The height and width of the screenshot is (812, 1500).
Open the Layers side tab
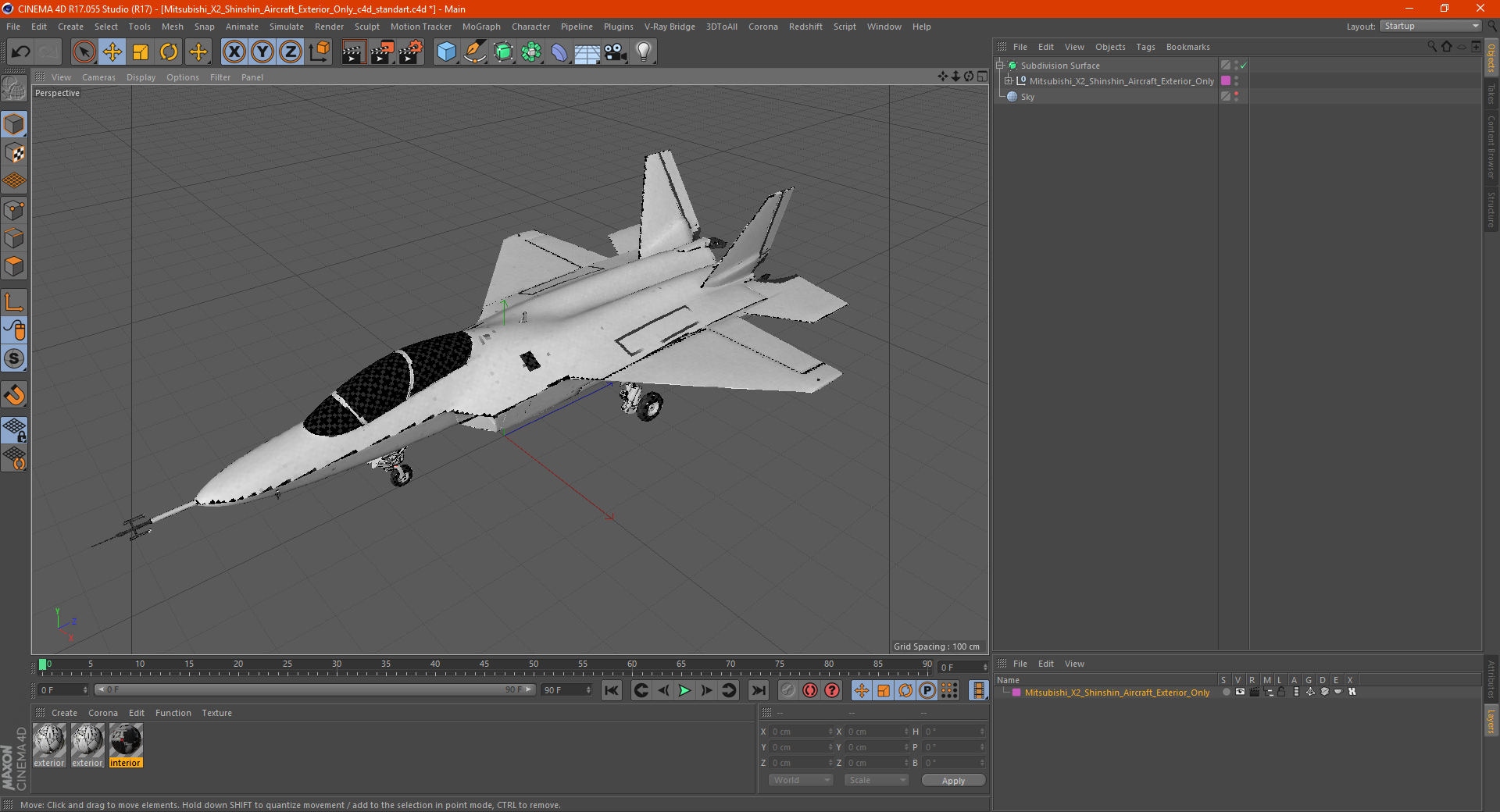1491,721
